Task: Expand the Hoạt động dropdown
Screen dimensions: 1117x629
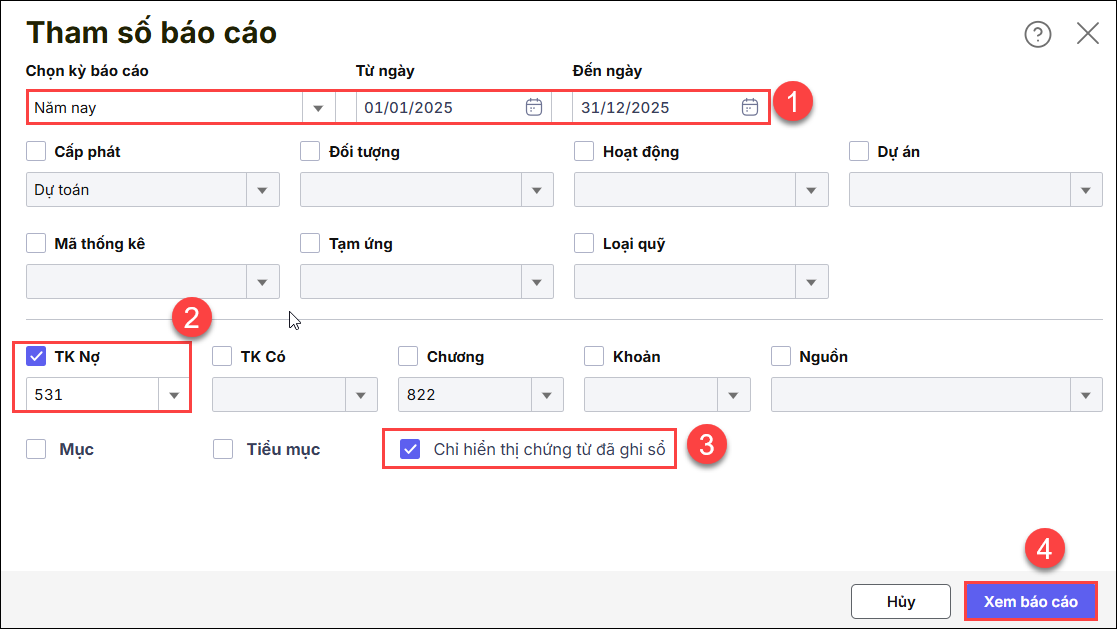Action: pos(811,190)
